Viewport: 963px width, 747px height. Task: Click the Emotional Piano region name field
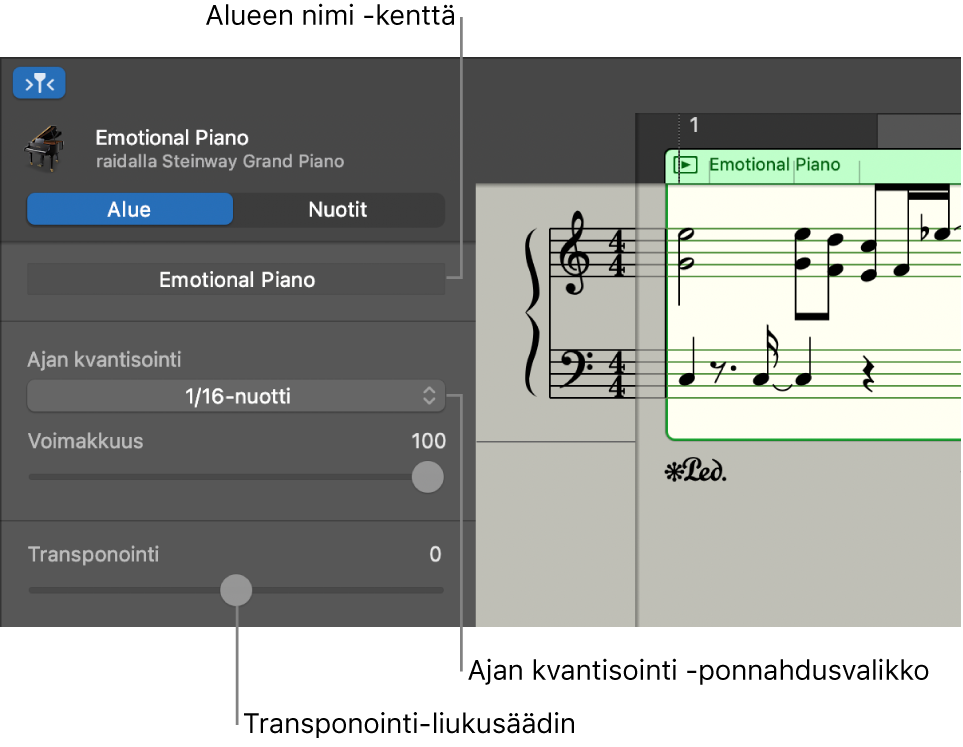point(236,280)
